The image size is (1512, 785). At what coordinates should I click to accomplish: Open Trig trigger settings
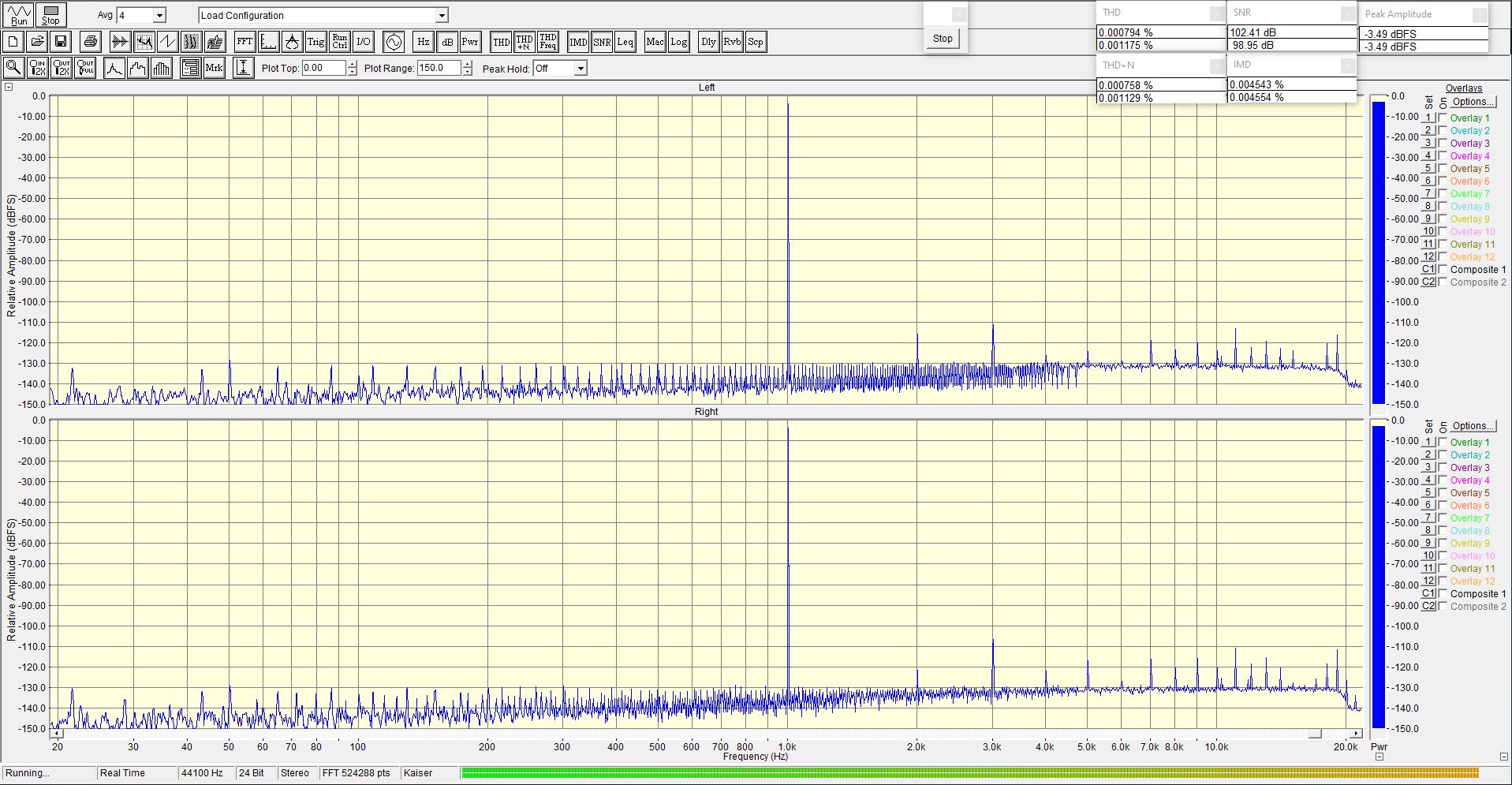point(315,42)
